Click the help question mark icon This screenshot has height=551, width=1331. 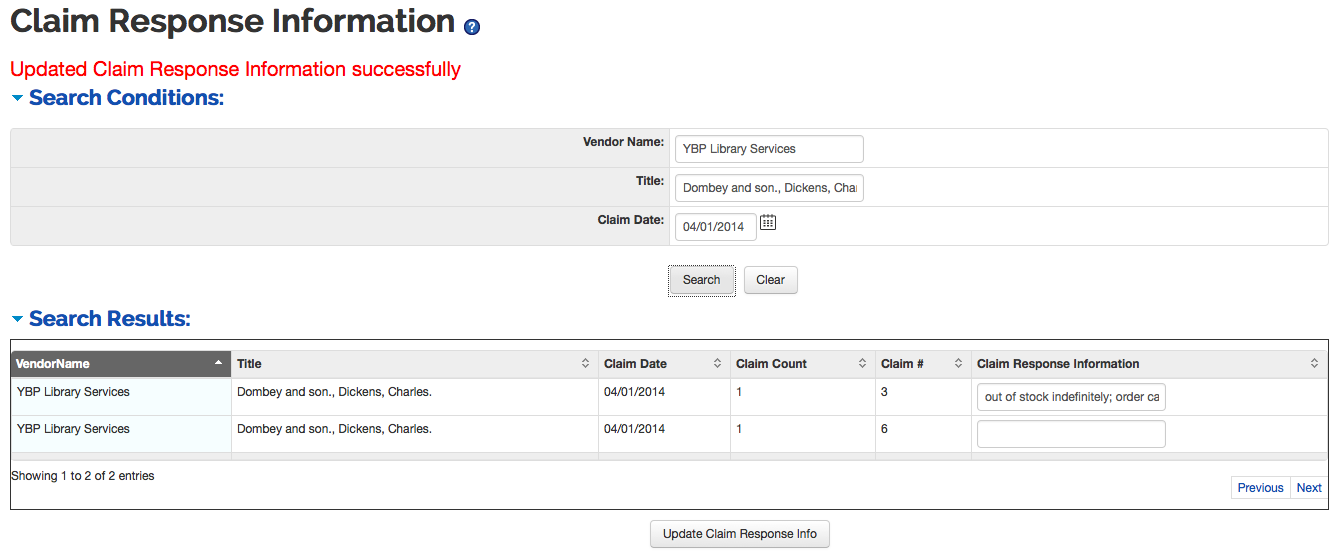(x=472, y=27)
